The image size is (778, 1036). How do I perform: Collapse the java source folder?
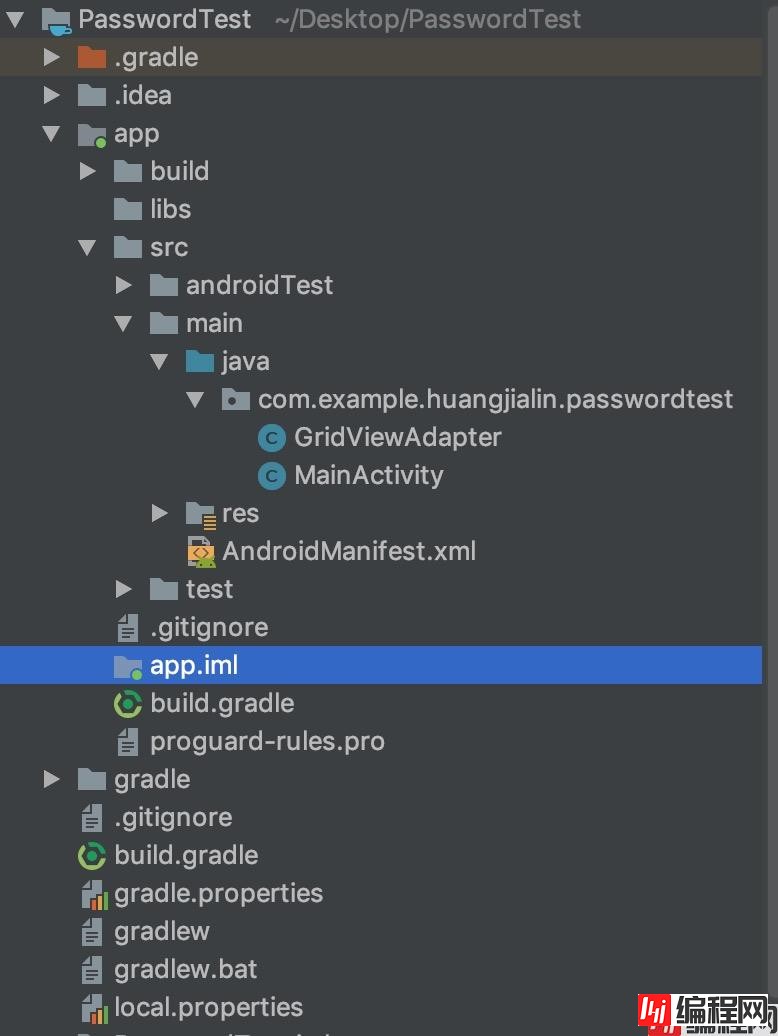click(160, 362)
